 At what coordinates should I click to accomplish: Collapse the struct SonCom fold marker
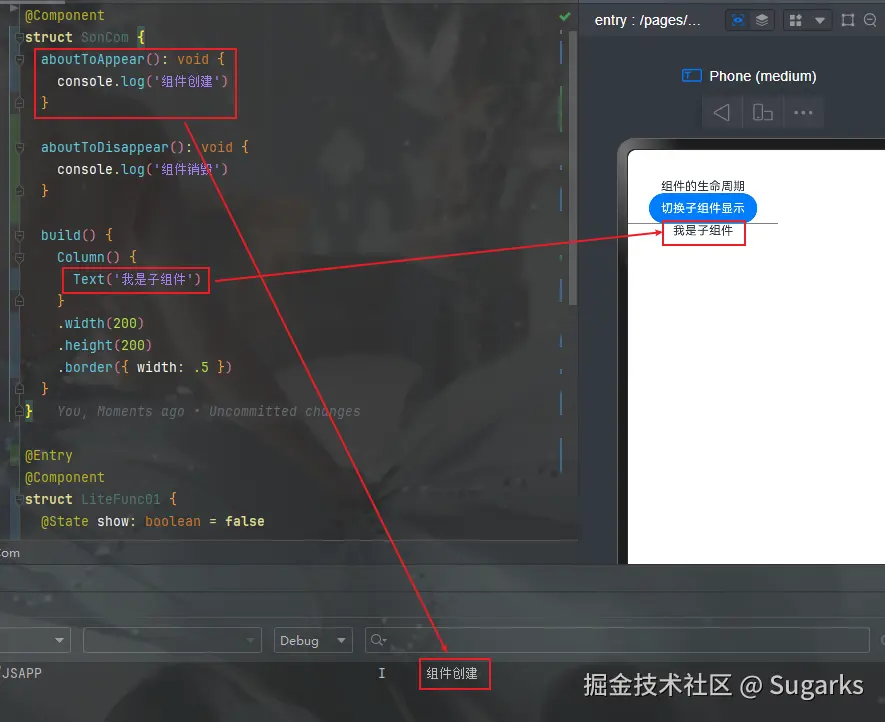tap(19, 37)
